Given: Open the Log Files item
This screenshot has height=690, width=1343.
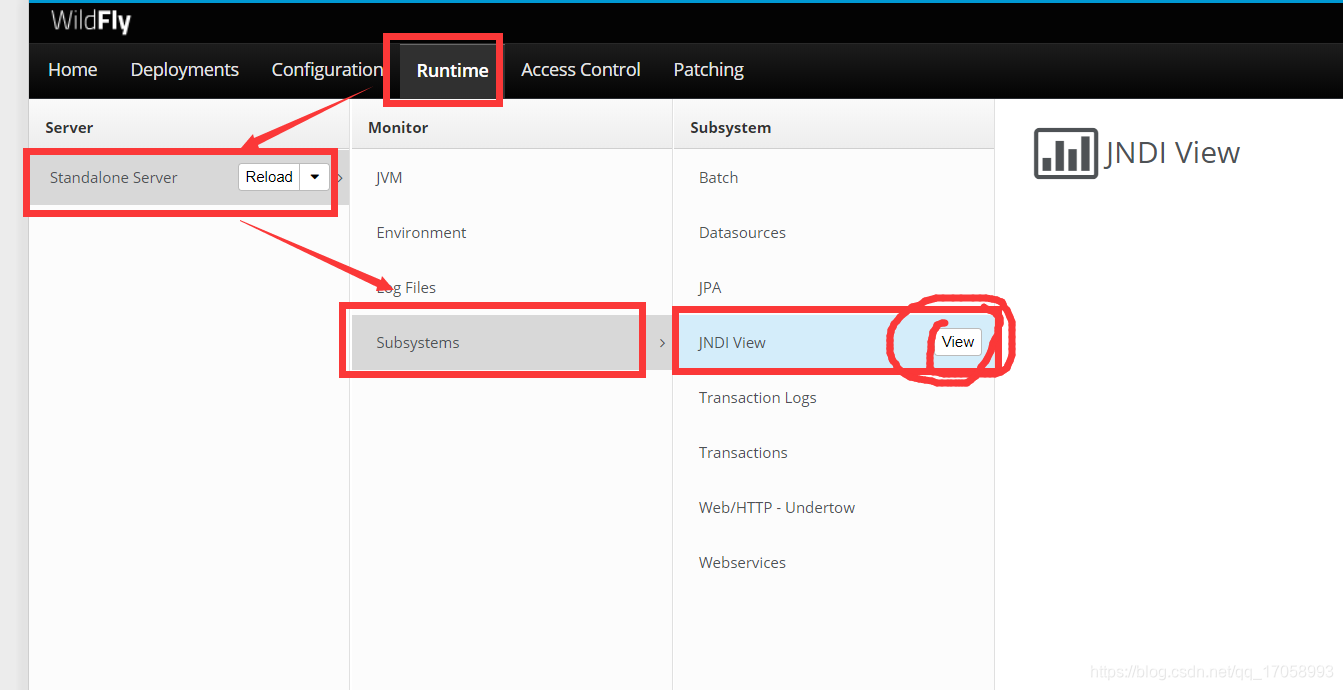Looking at the screenshot, I should pos(406,288).
